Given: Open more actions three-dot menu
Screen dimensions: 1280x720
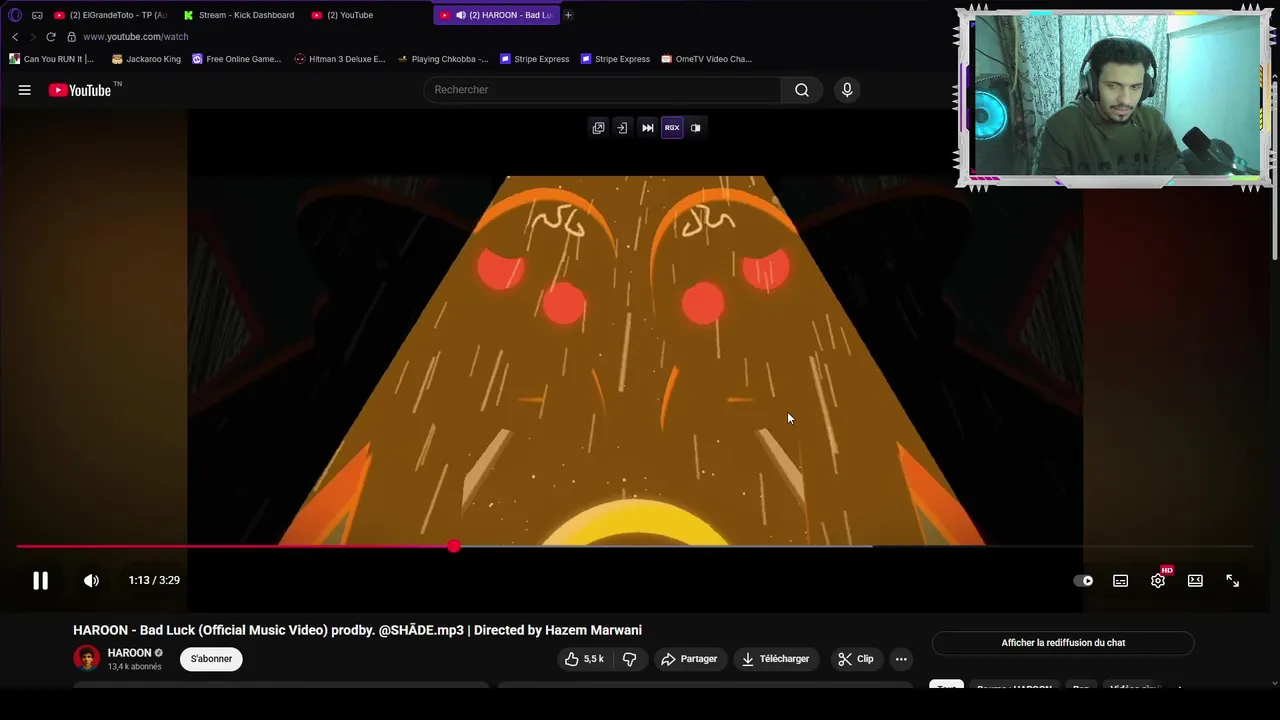Looking at the screenshot, I should [x=901, y=659].
